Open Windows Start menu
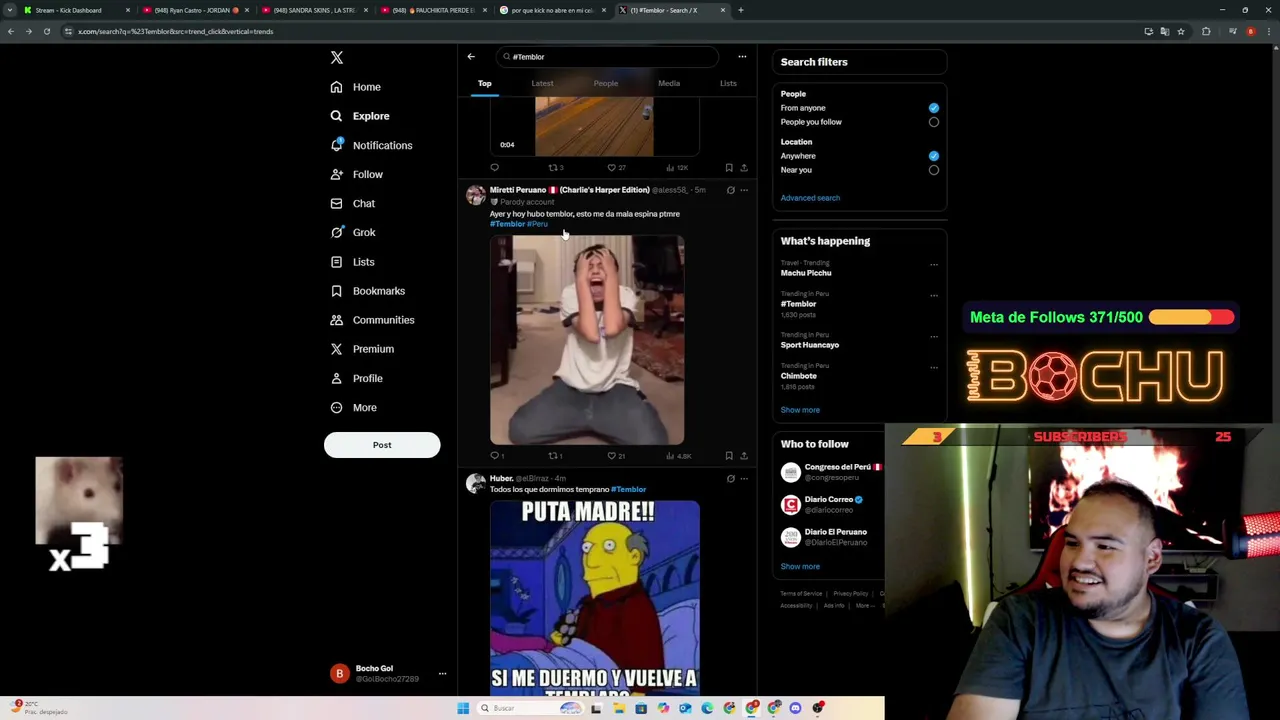 pos(463,708)
